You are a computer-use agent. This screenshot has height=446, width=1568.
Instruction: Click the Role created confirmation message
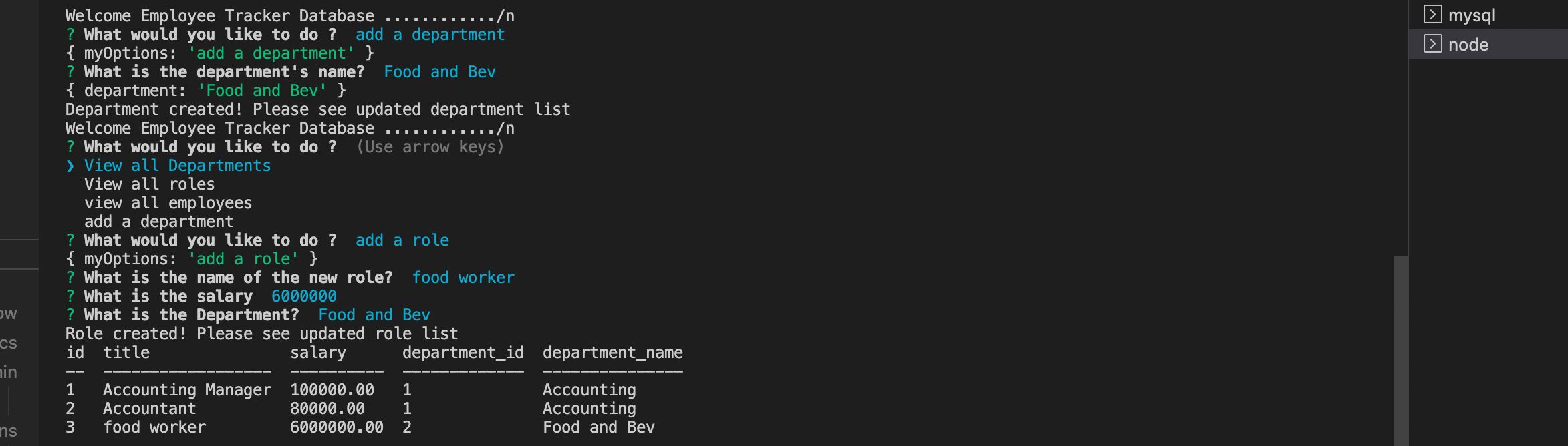(261, 333)
